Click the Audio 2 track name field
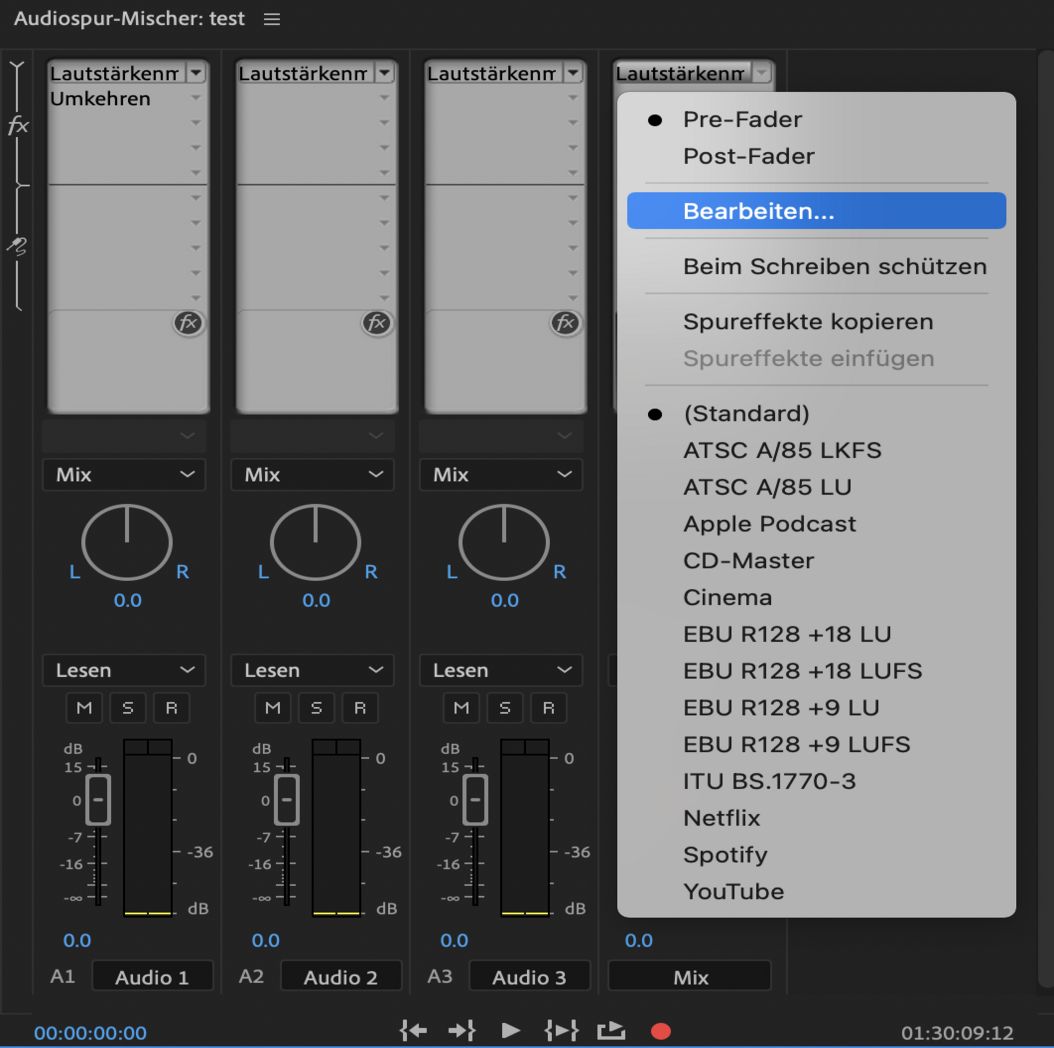This screenshot has height=1048, width=1054. point(341,977)
